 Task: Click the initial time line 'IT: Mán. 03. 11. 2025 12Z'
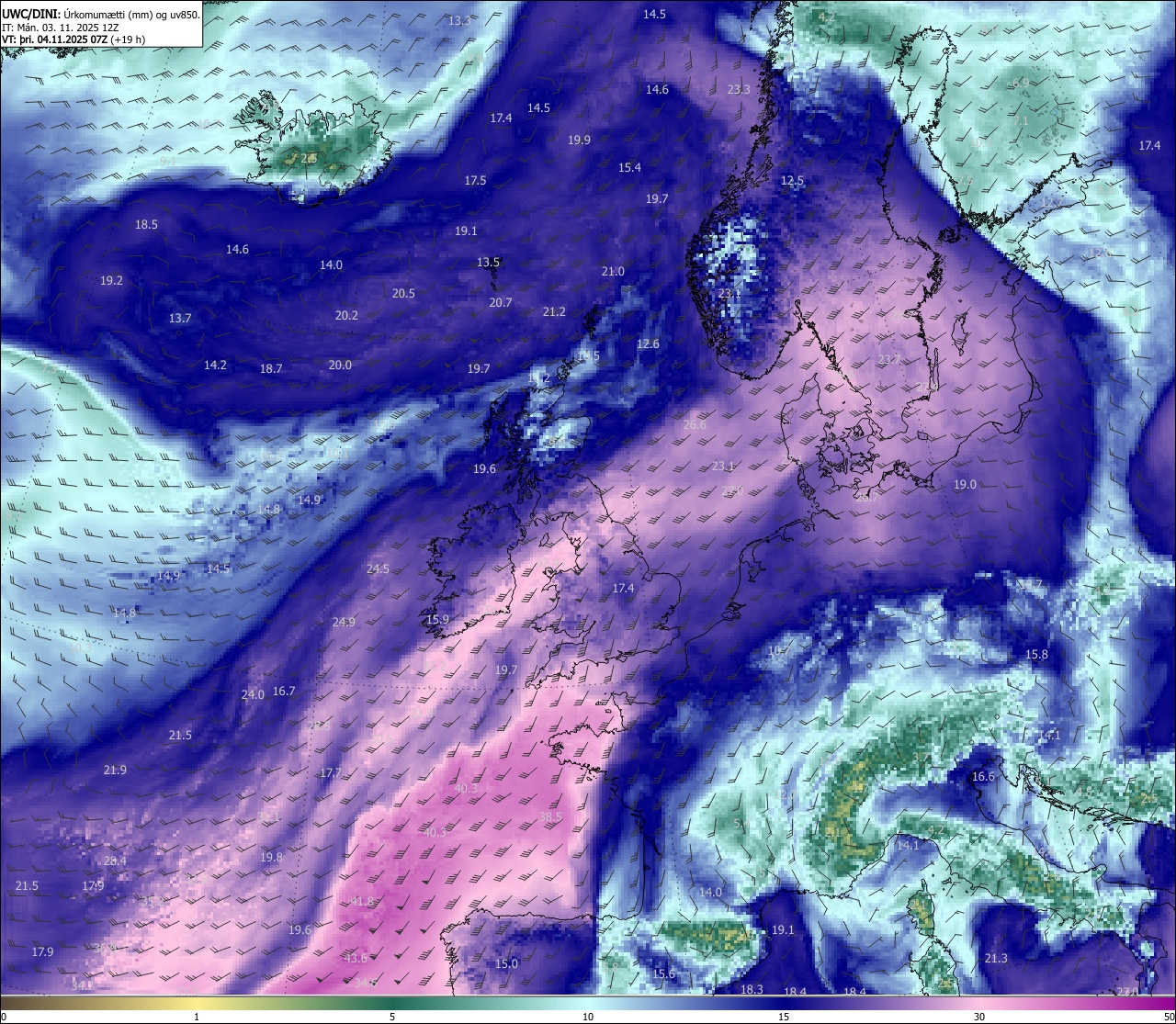coord(61,28)
